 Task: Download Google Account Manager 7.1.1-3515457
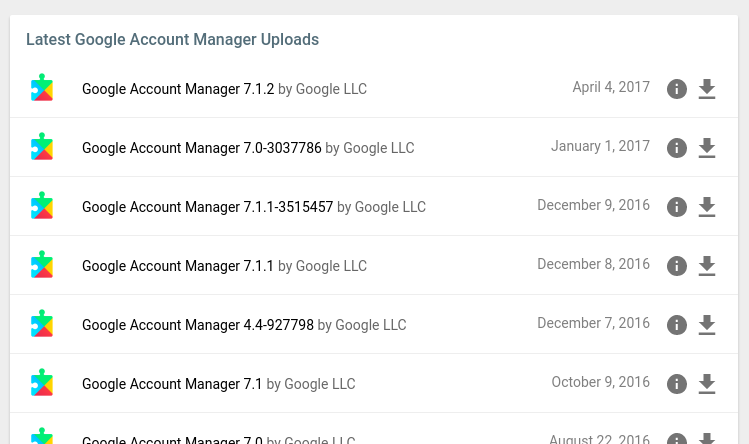coord(706,207)
